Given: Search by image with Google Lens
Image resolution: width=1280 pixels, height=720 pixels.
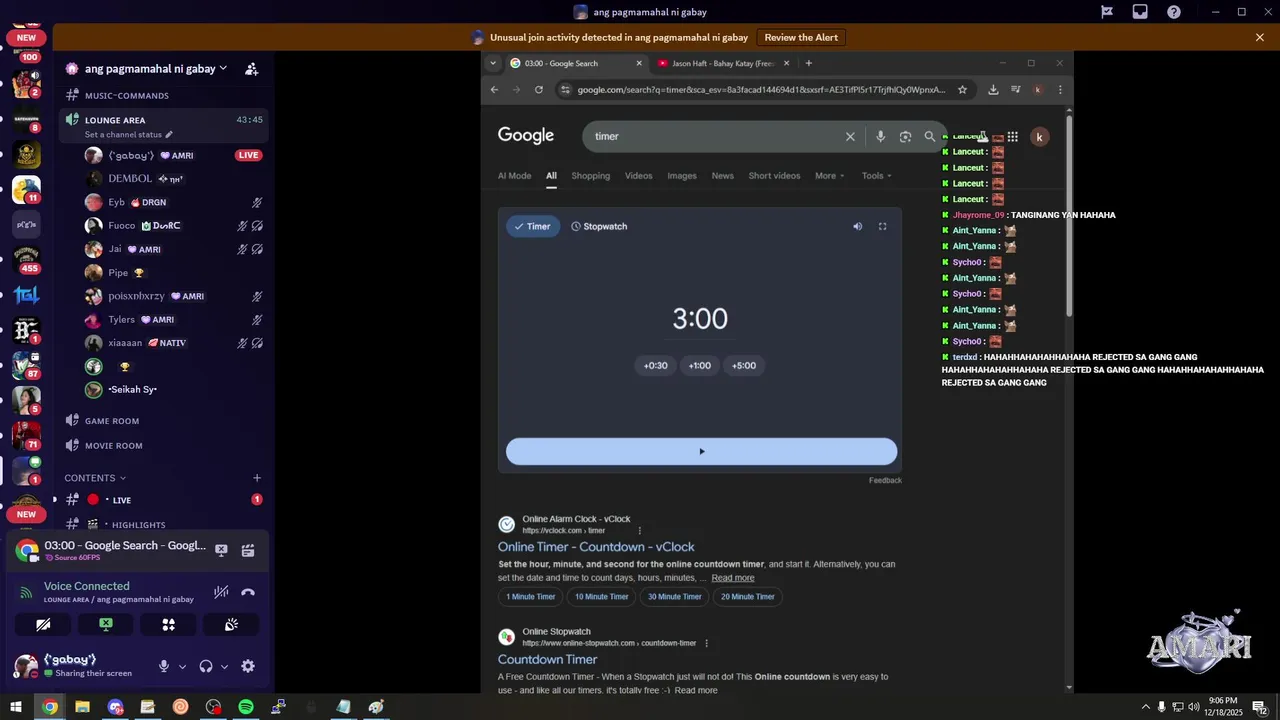Looking at the screenshot, I should pos(905,136).
